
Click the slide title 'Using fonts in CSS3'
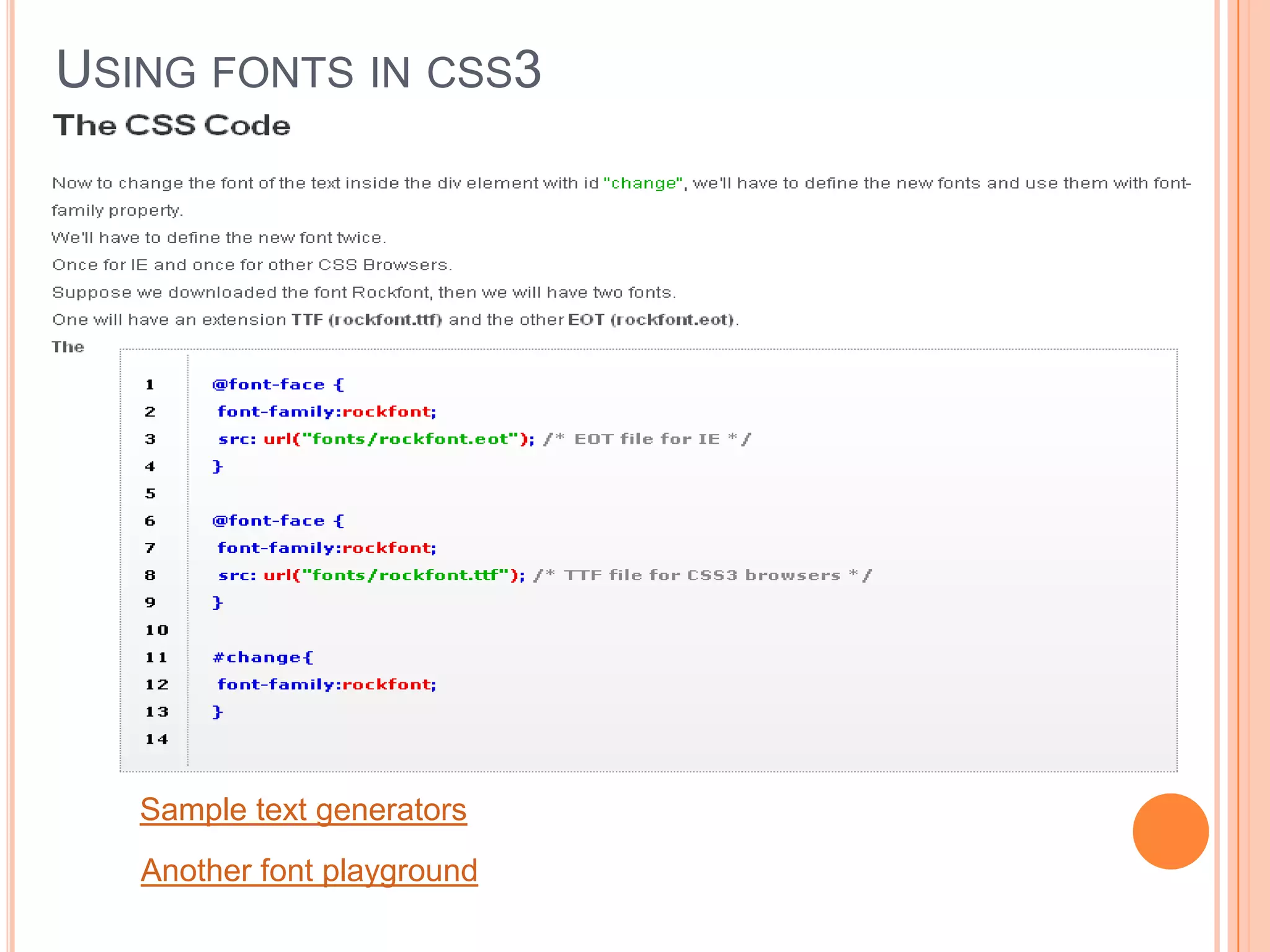(x=298, y=70)
